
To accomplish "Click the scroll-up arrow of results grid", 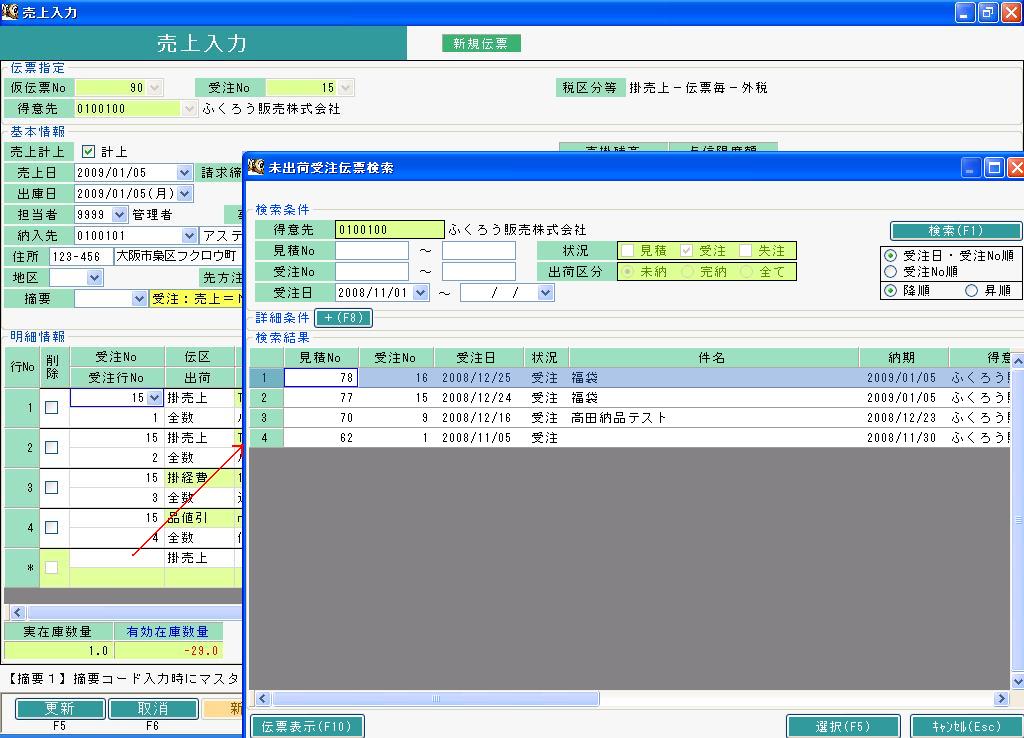I will click(x=1017, y=361).
